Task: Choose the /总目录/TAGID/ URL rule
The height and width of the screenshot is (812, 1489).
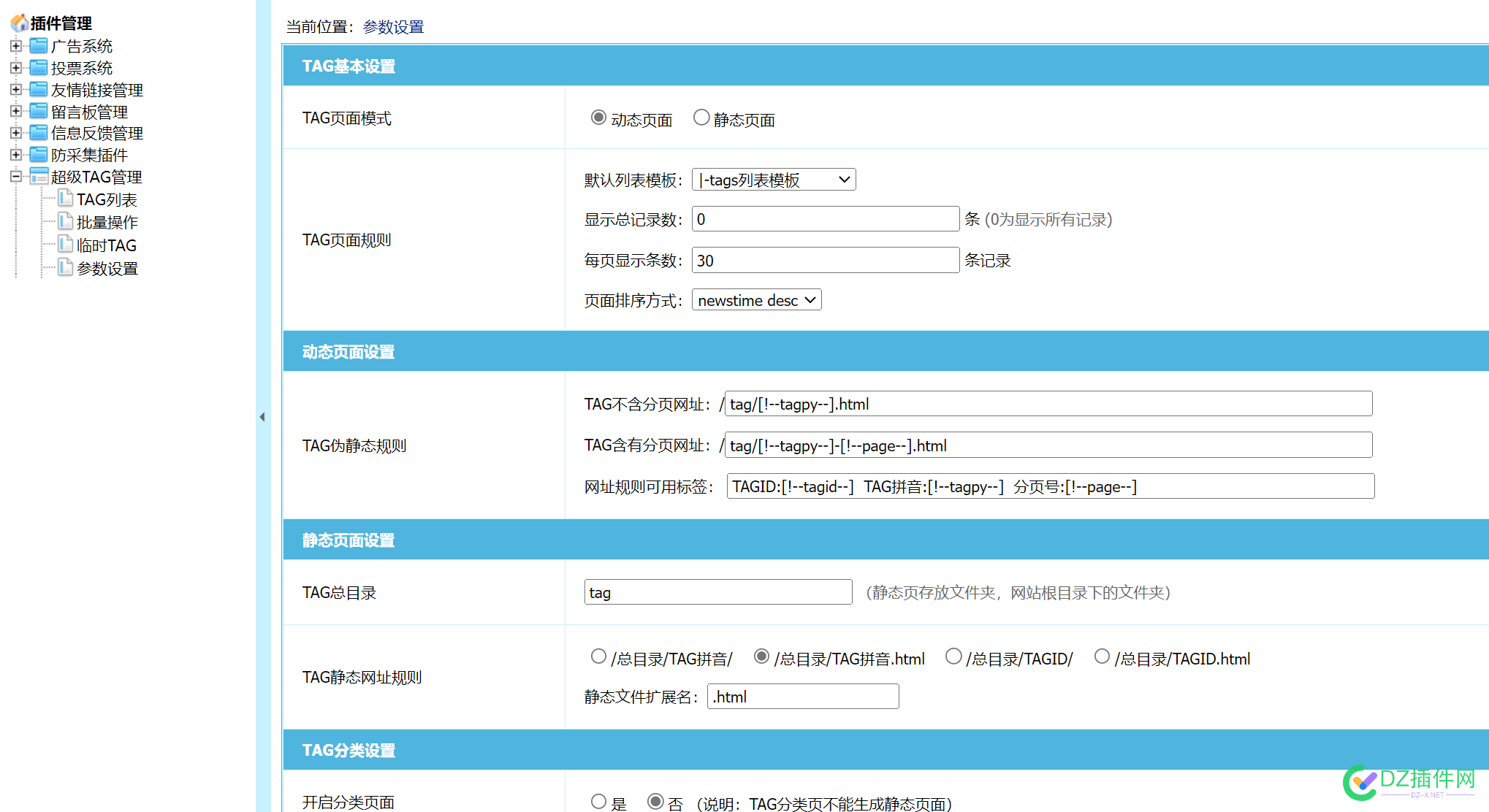Action: (953, 656)
